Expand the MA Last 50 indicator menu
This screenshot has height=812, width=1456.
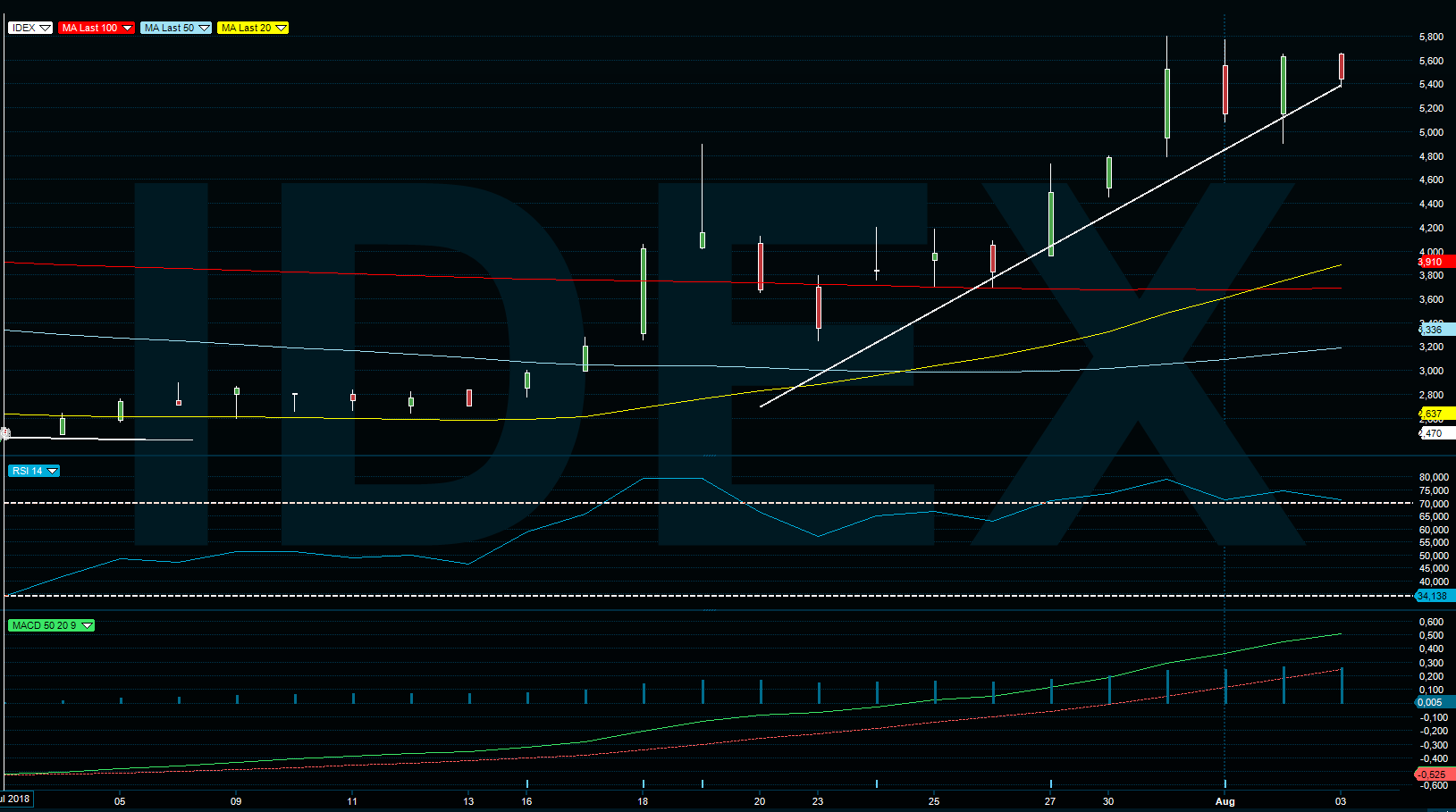pos(176,28)
